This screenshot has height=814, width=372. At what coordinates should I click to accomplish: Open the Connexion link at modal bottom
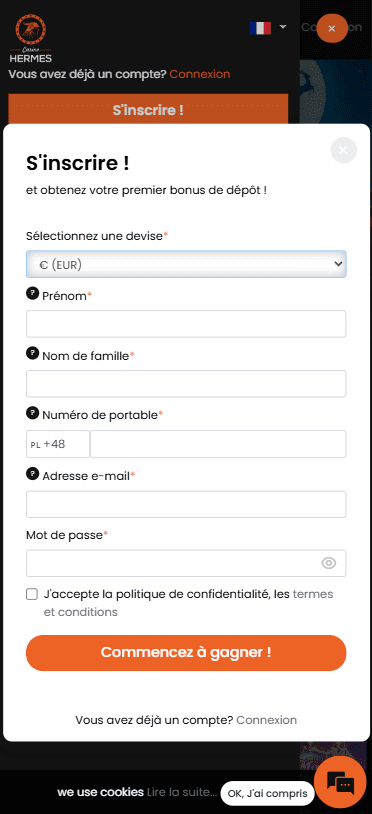(267, 720)
